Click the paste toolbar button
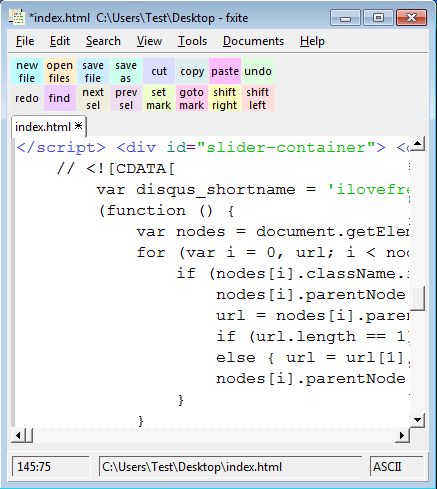 point(225,71)
